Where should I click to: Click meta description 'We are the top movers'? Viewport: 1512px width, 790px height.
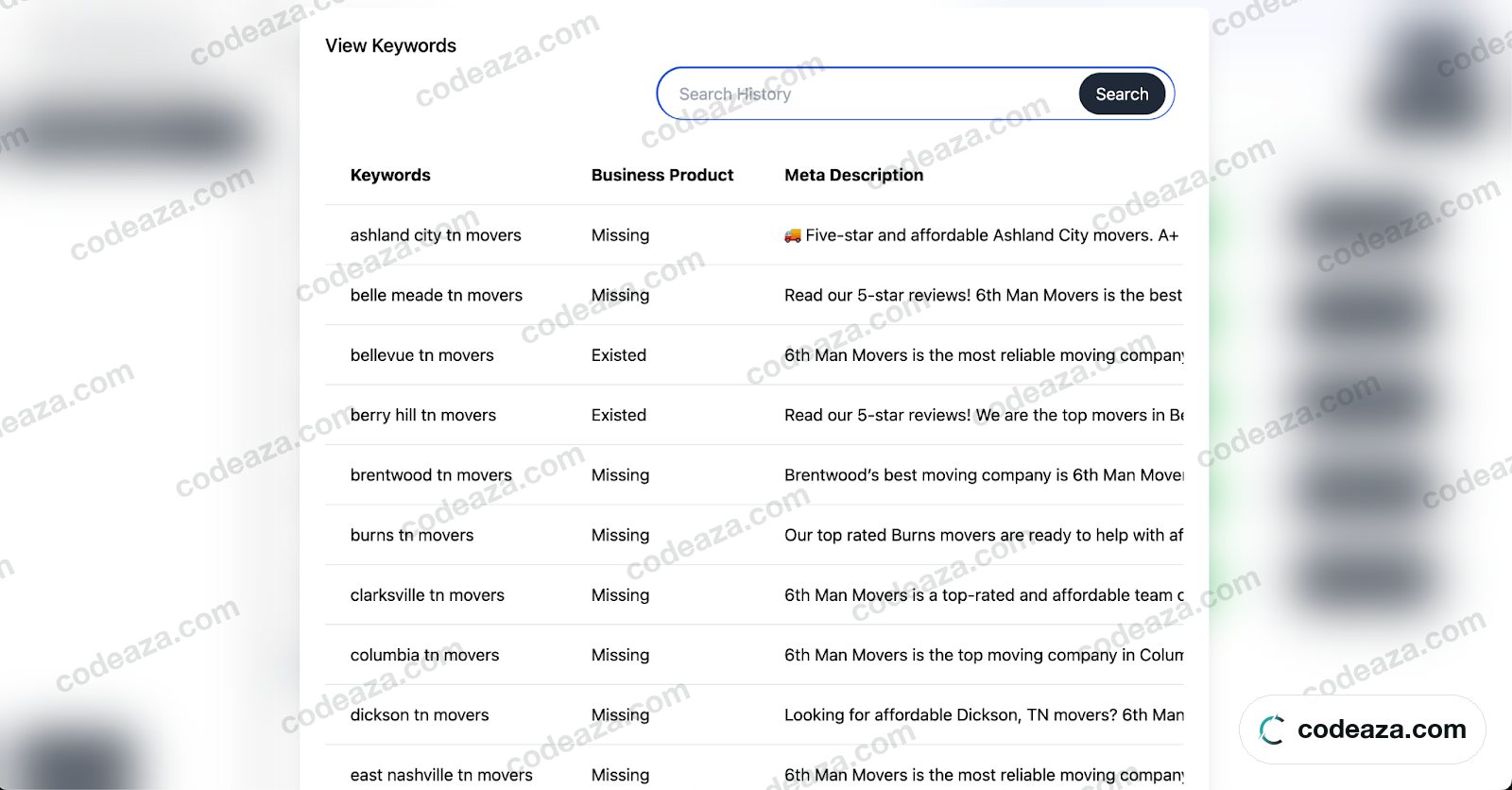984,415
